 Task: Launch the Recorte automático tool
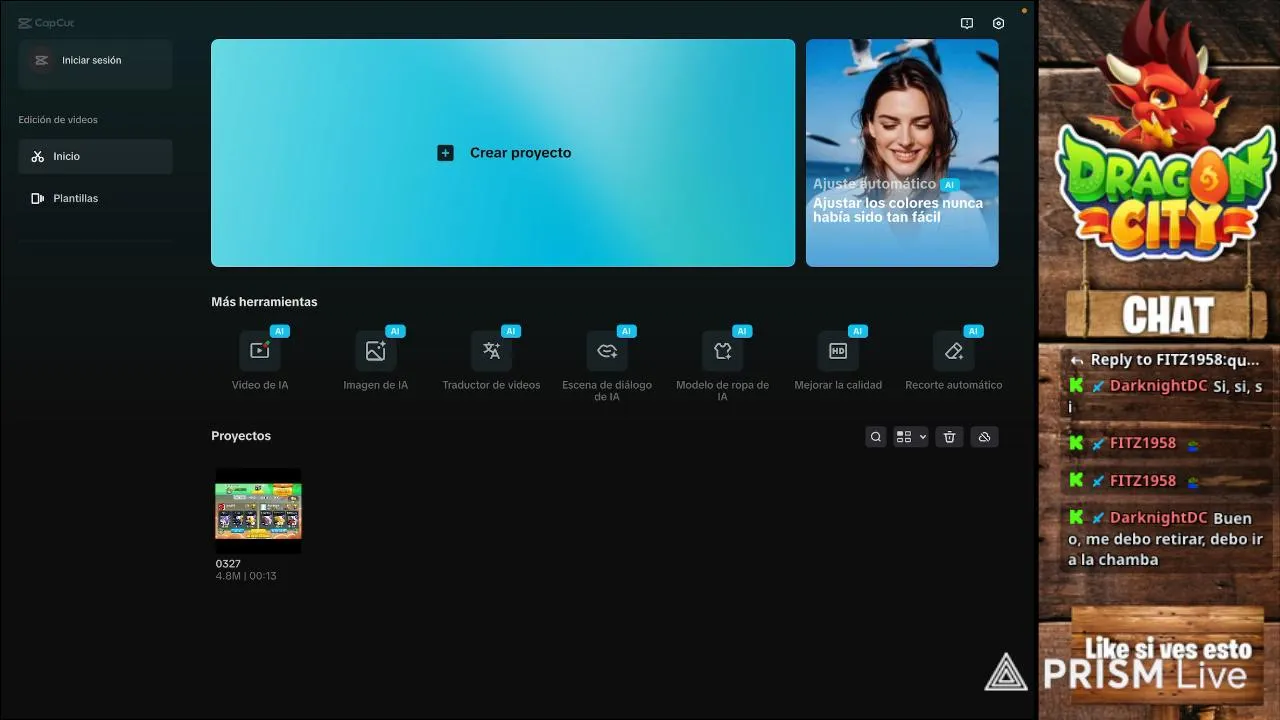click(953, 351)
